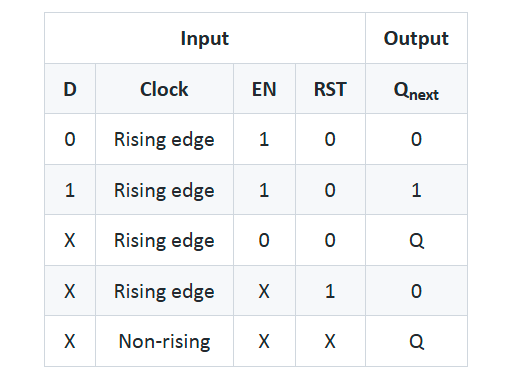Viewport: 506px width, 382px height.
Task: Click Q output in the Non-rising row
Action: pyautogui.click(x=416, y=341)
